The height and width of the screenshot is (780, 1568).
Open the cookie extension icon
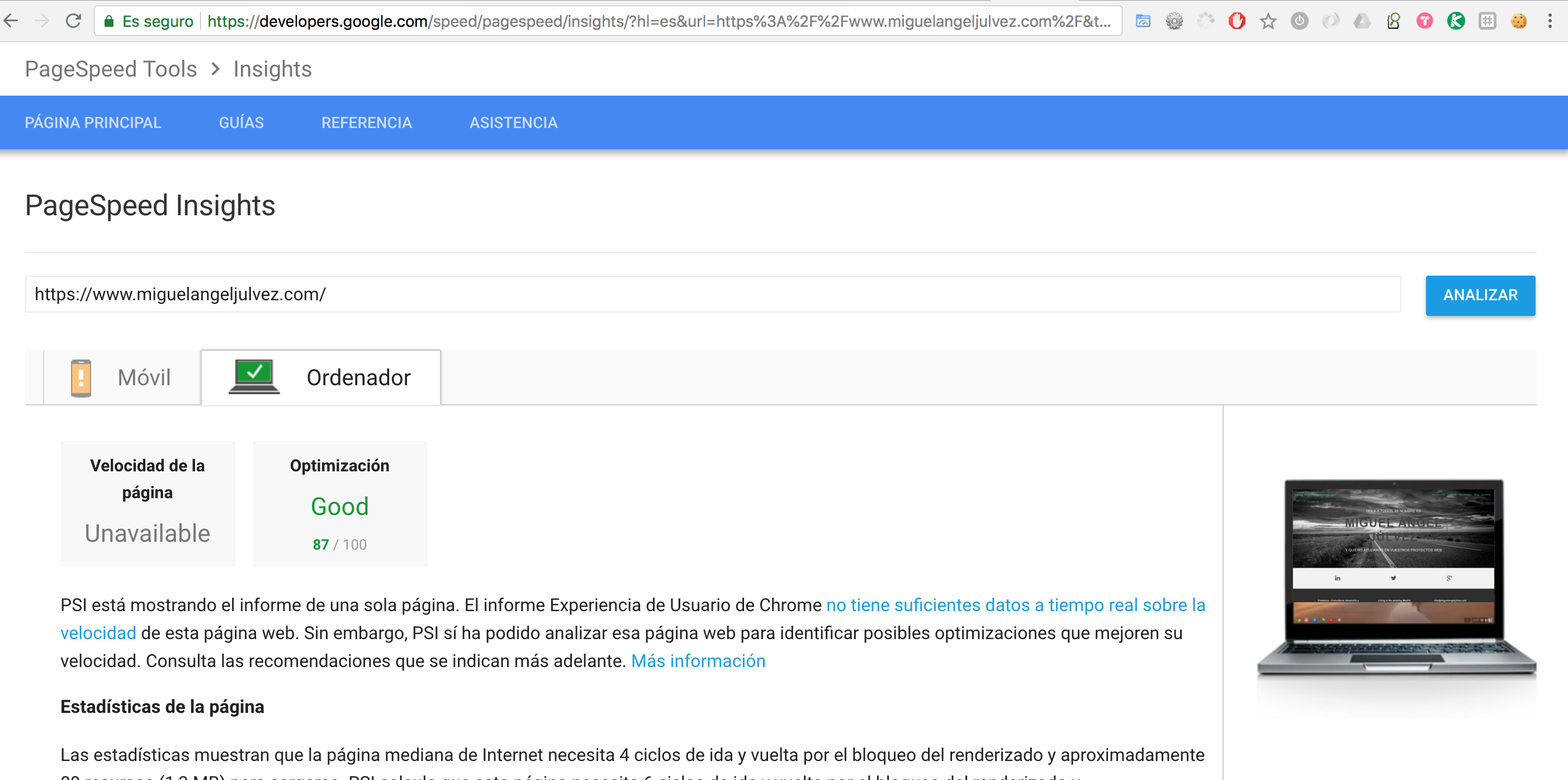pyautogui.click(x=1519, y=21)
